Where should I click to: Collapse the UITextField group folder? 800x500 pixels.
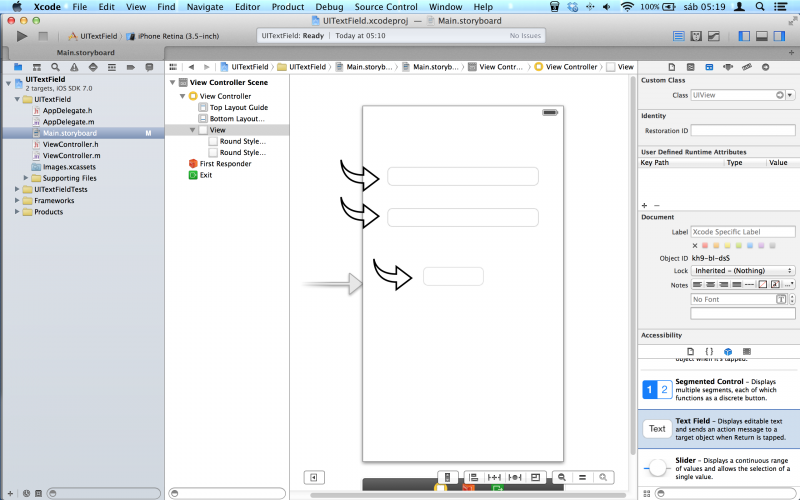coord(17,99)
